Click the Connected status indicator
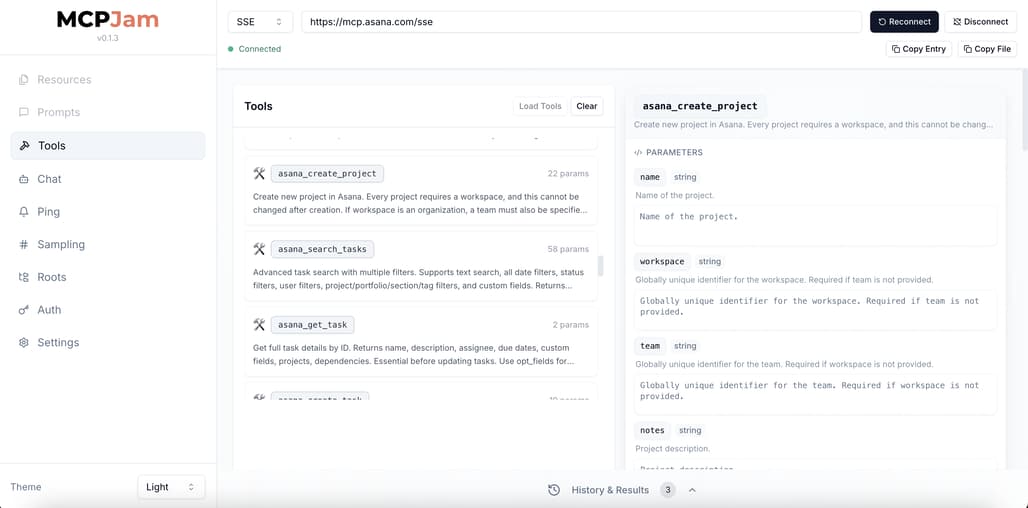This screenshot has height=508, width=1028. [254, 49]
